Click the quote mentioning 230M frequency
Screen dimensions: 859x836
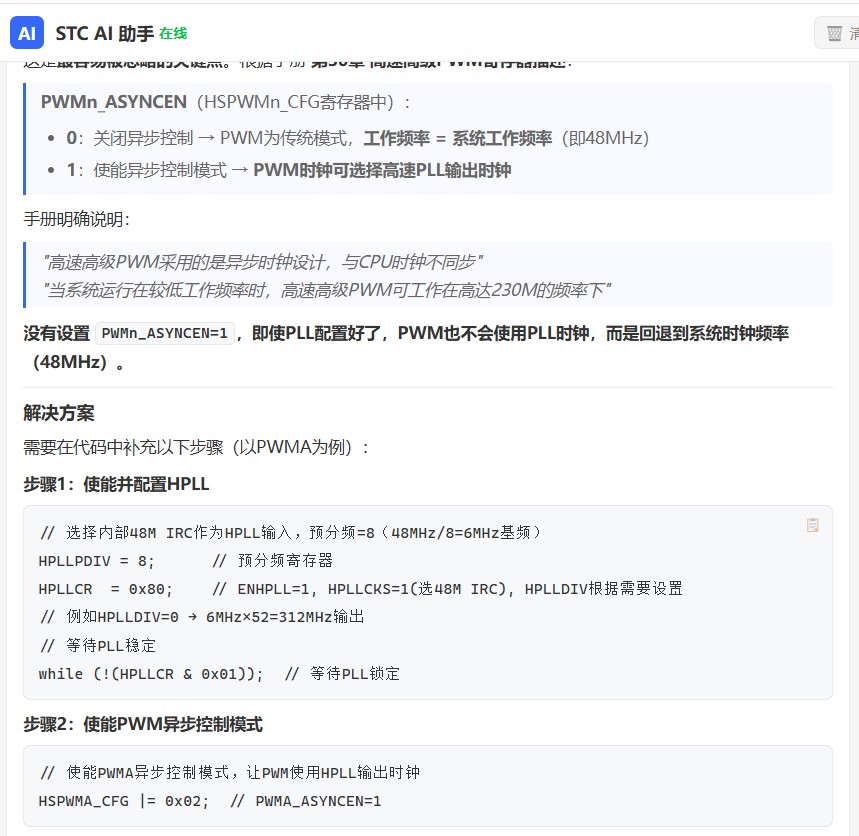point(327,290)
